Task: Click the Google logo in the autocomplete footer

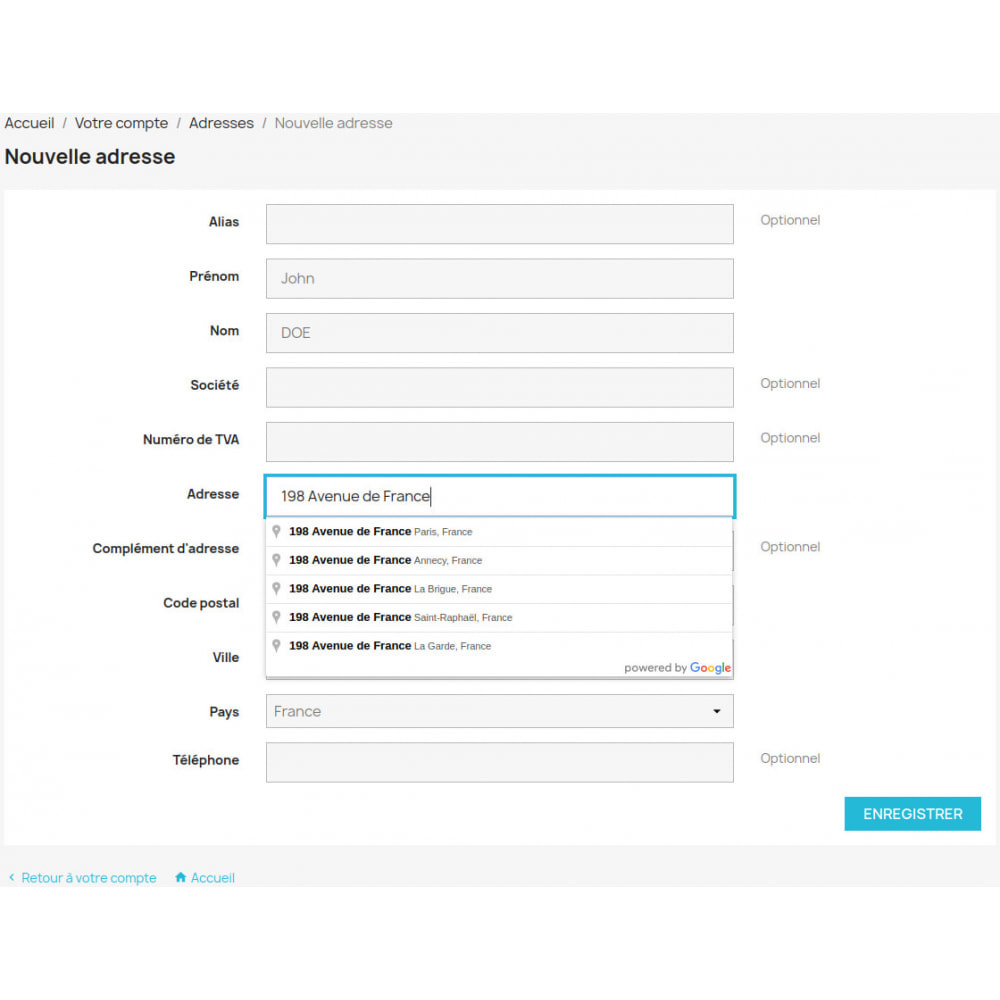Action: (710, 668)
